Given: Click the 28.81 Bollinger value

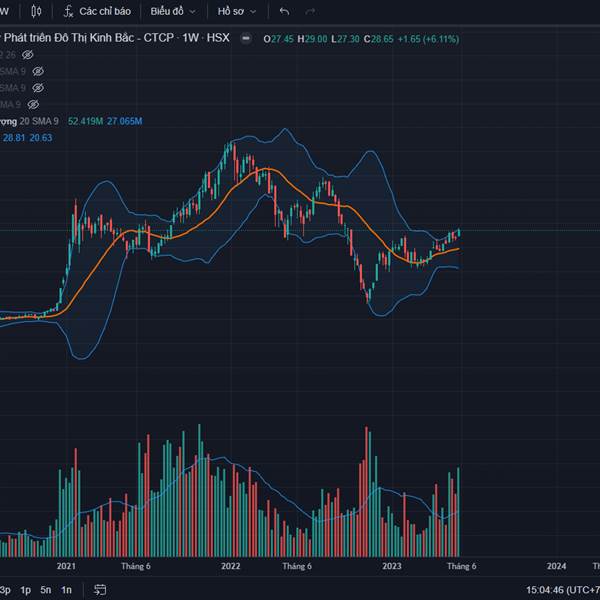Looking at the screenshot, I should 14,138.
